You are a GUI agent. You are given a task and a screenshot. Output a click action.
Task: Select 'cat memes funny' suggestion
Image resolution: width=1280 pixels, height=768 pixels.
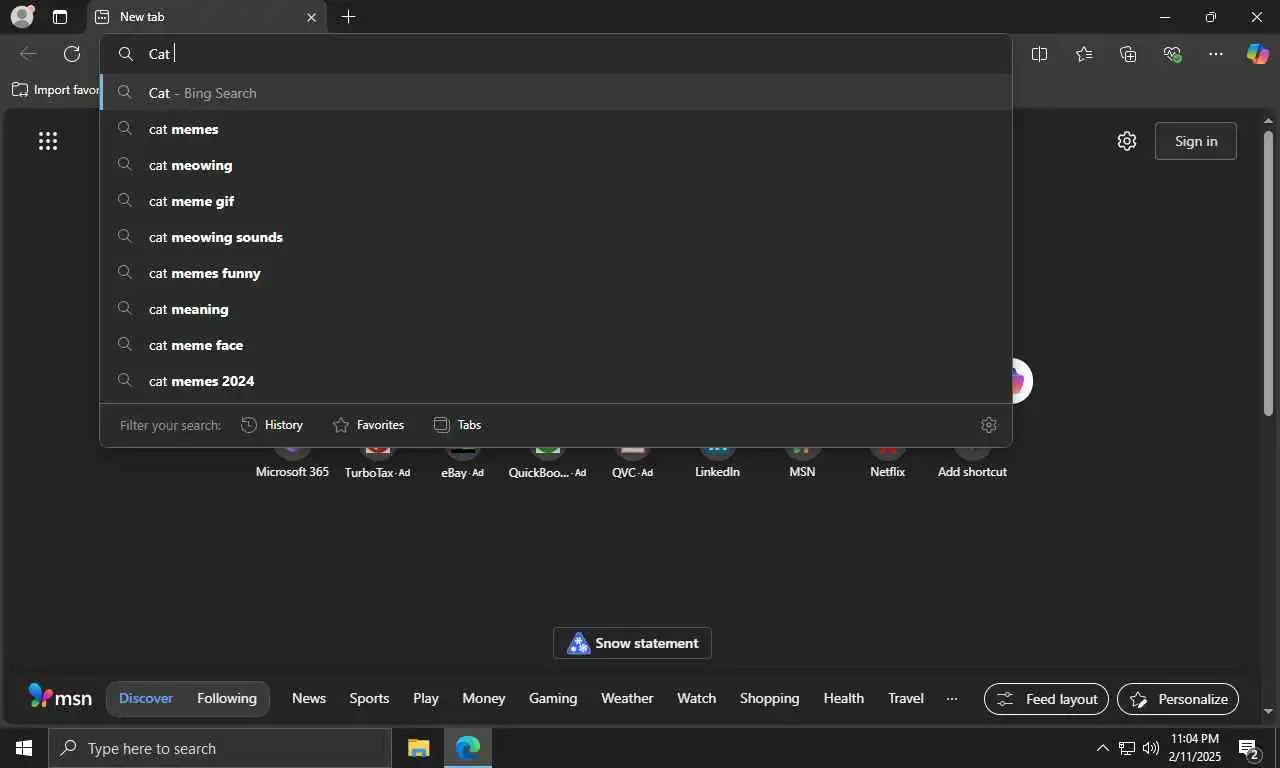[556, 273]
